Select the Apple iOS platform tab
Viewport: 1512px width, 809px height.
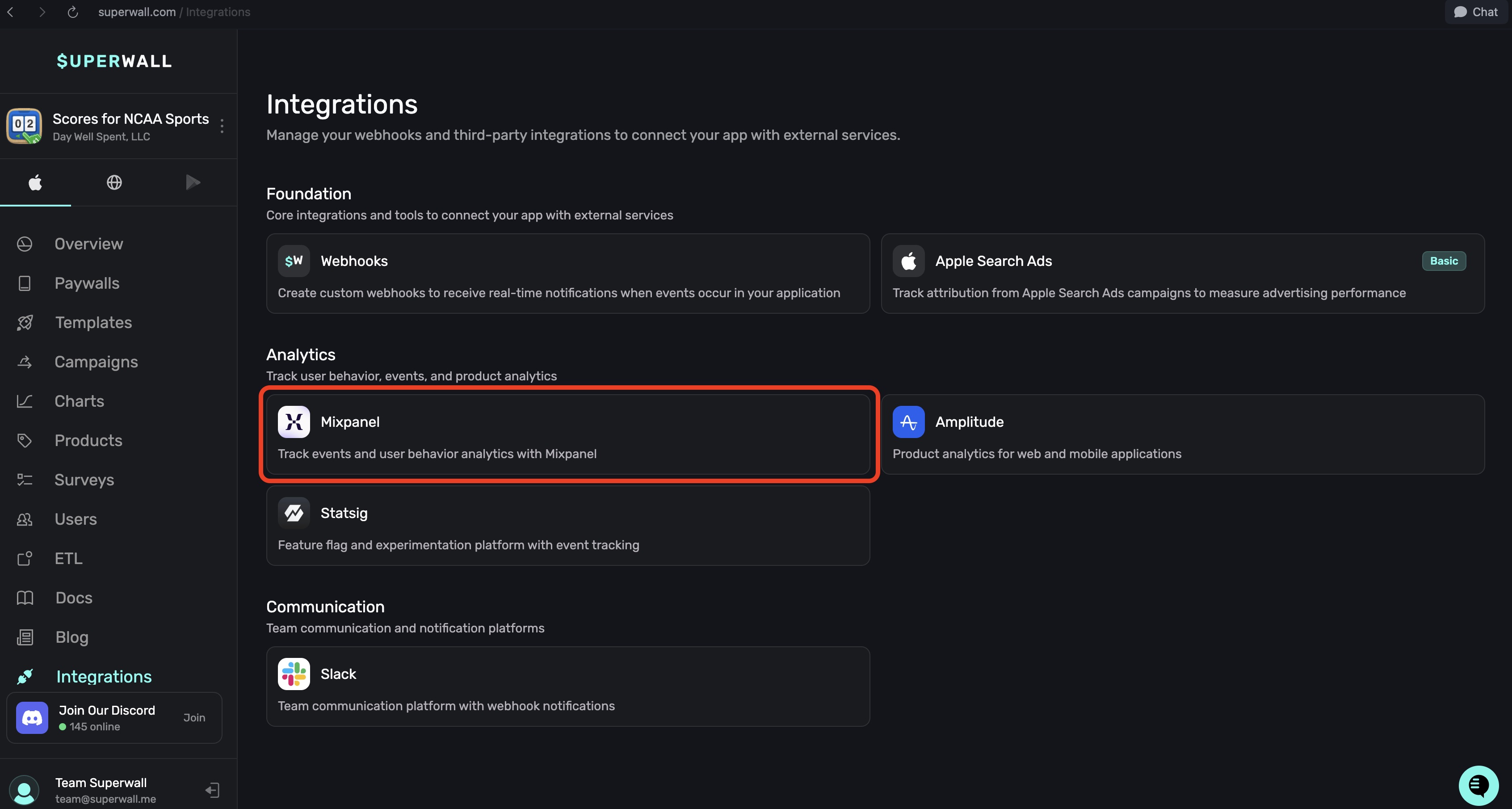coord(35,182)
